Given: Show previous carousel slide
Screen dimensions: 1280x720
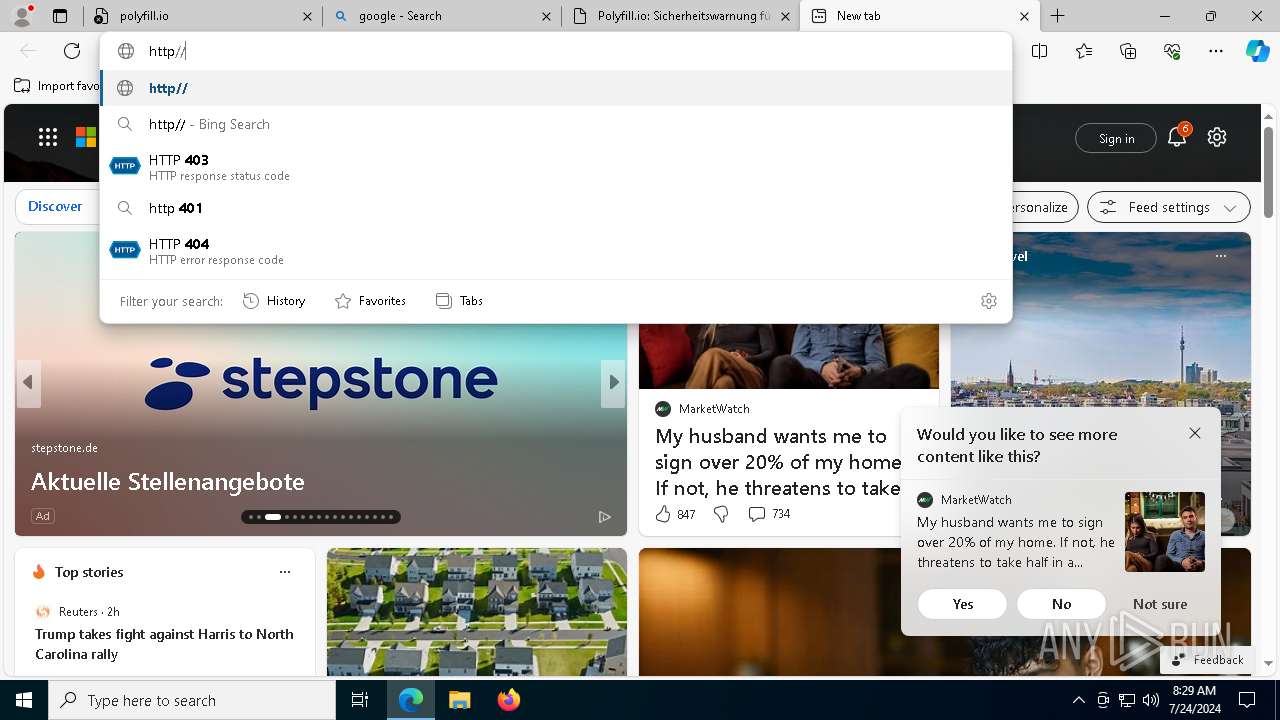Looking at the screenshot, I should [x=28, y=382].
